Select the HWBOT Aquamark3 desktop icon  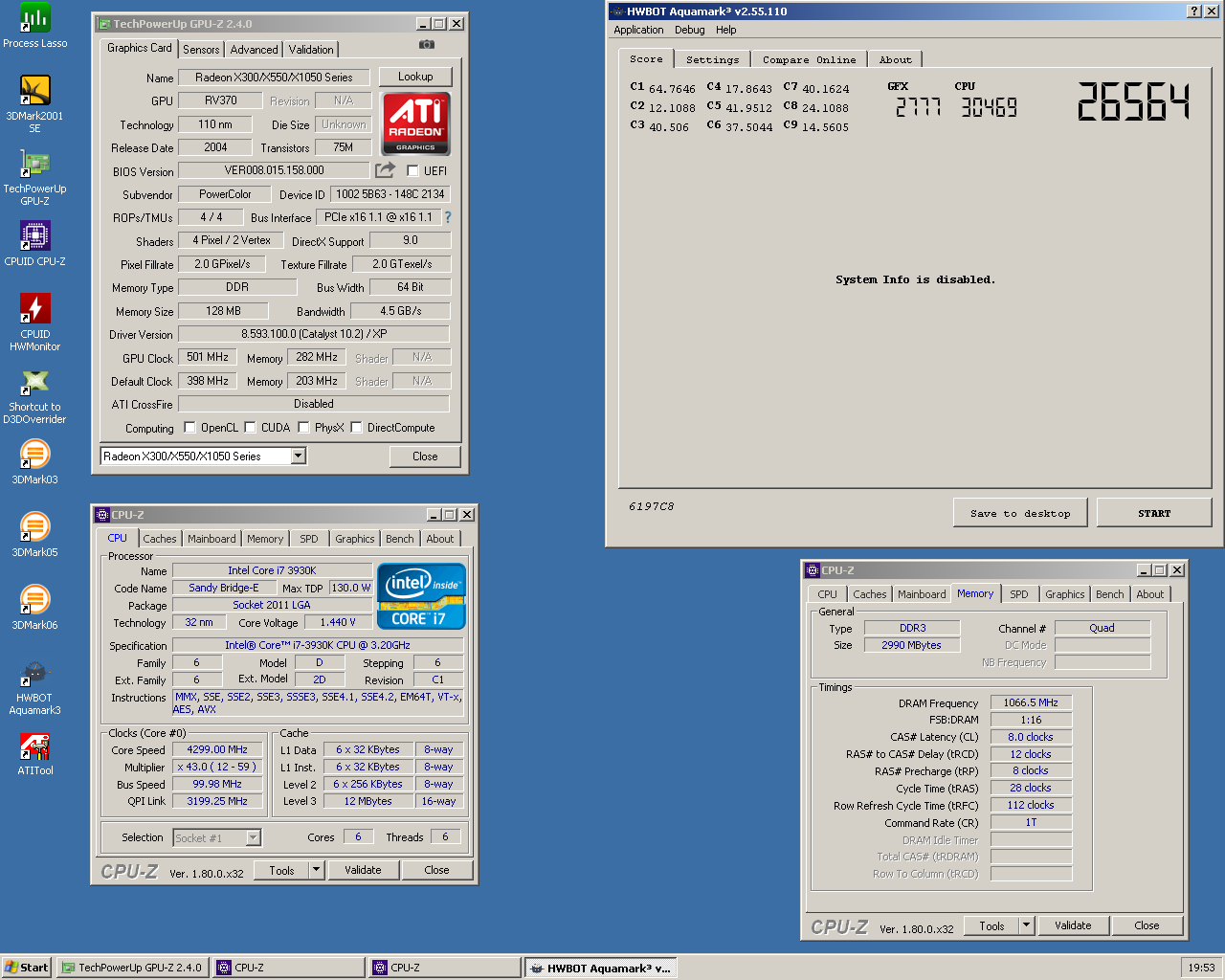click(x=34, y=687)
